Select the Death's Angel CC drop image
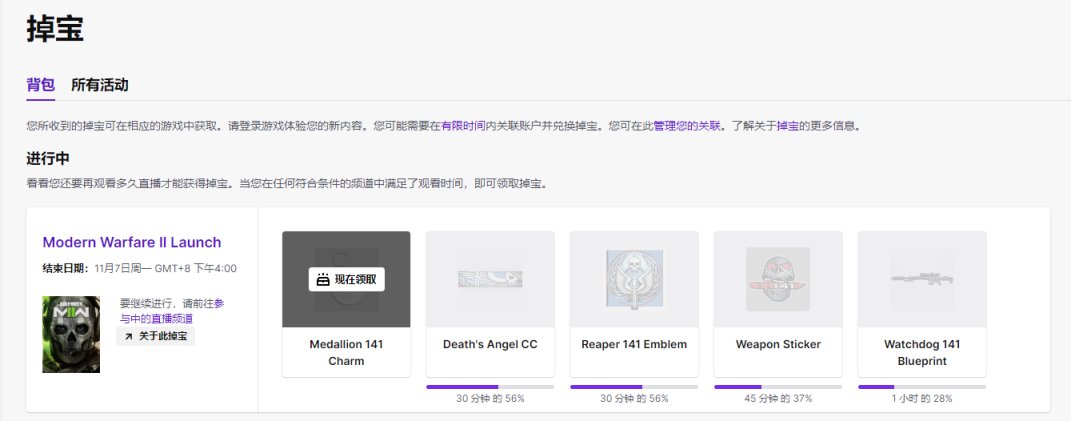 [490, 279]
